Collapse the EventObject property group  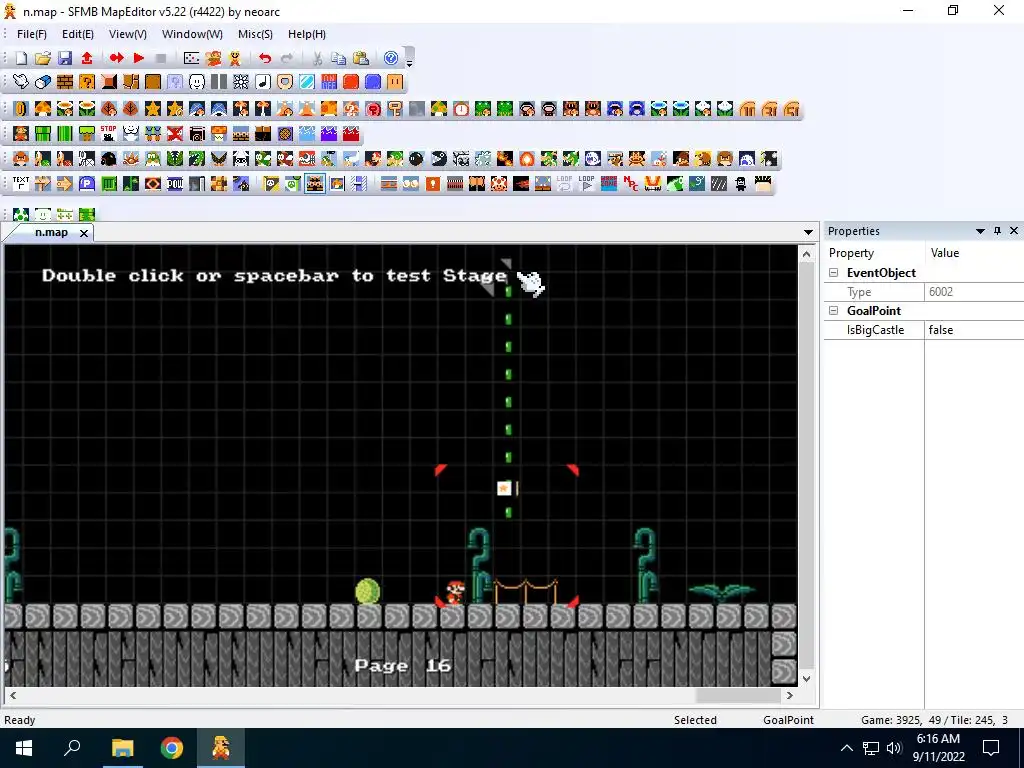833,273
